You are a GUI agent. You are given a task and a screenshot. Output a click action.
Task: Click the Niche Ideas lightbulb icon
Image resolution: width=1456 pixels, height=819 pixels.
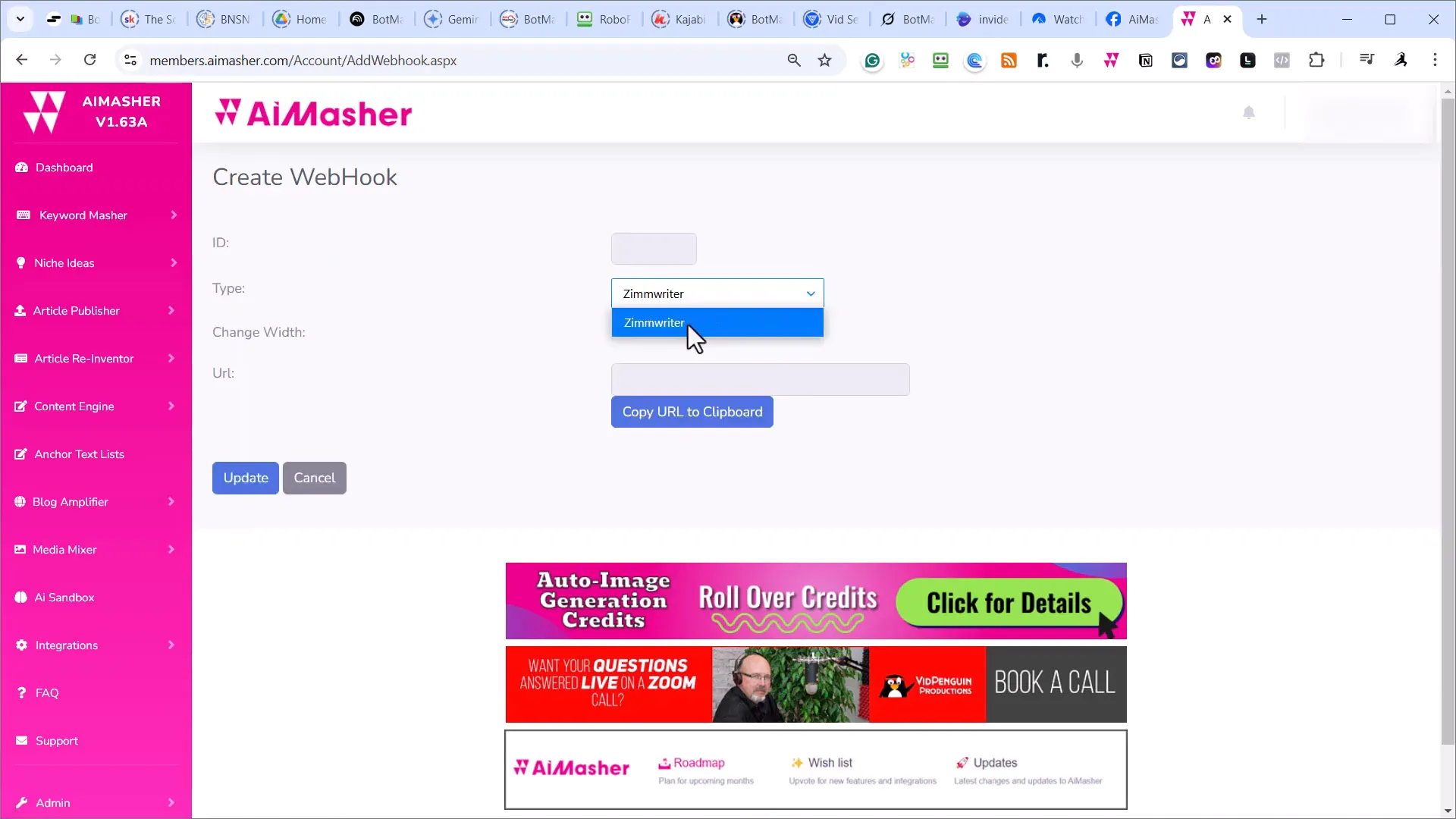(x=20, y=263)
